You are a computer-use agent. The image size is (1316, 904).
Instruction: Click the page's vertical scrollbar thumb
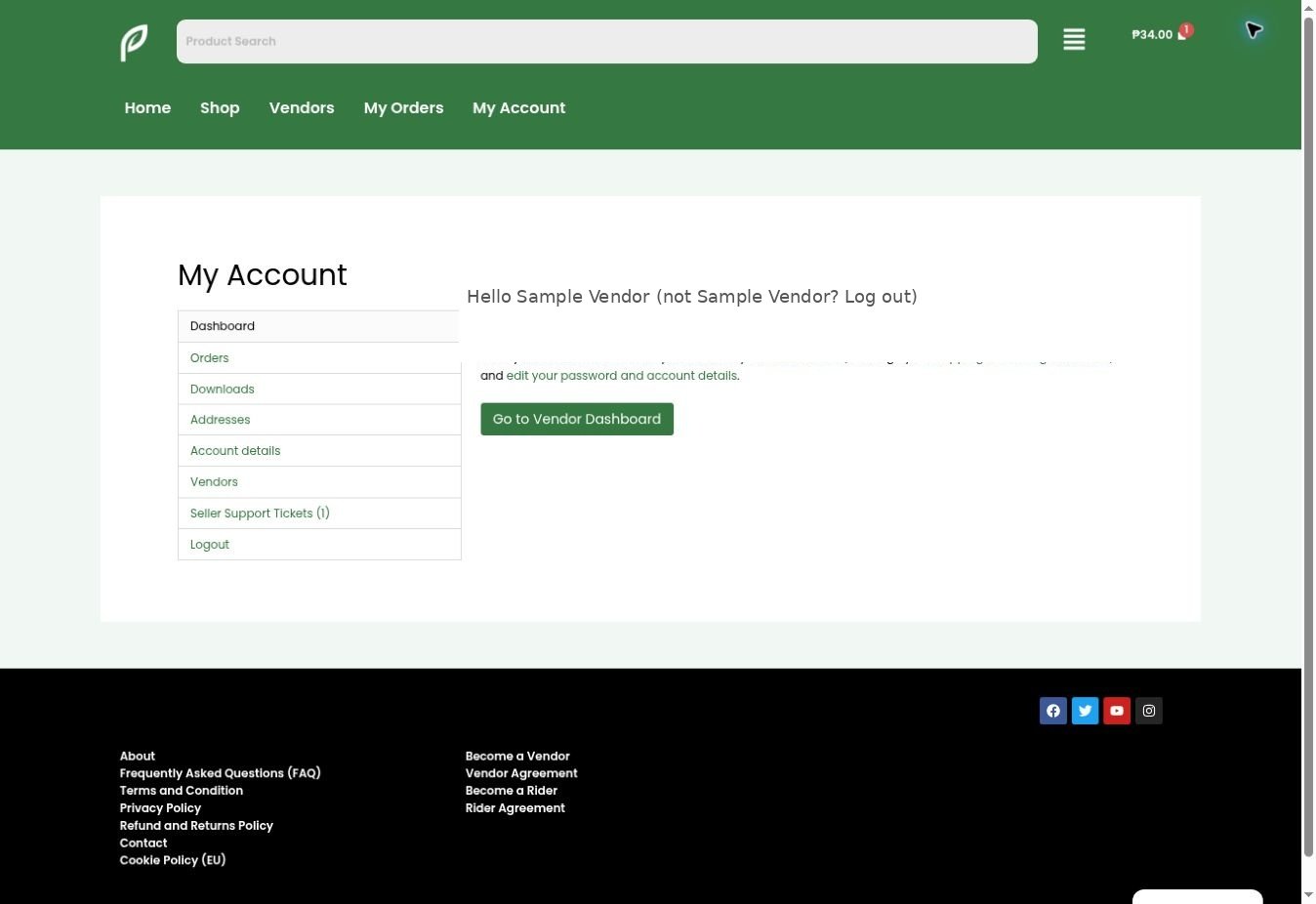[x=1308, y=436]
